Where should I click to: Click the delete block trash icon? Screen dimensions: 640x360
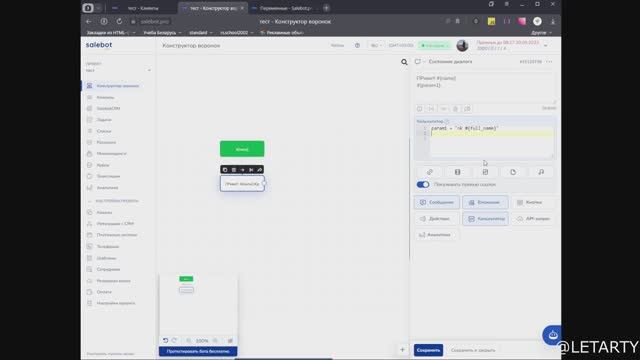[233, 170]
